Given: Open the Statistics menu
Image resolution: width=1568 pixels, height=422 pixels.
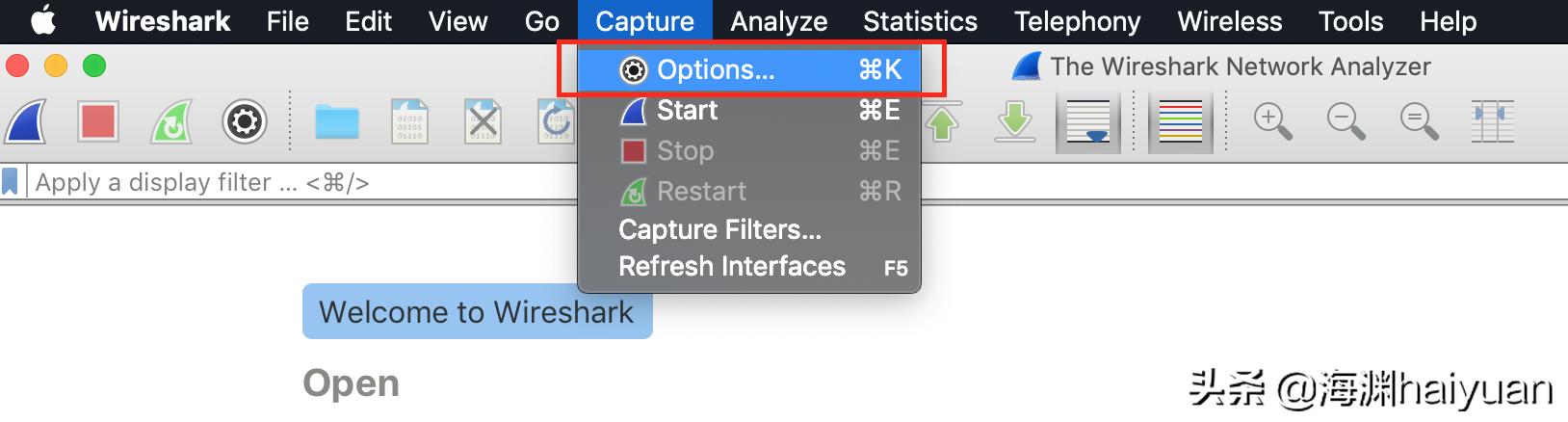Looking at the screenshot, I should pos(920,21).
